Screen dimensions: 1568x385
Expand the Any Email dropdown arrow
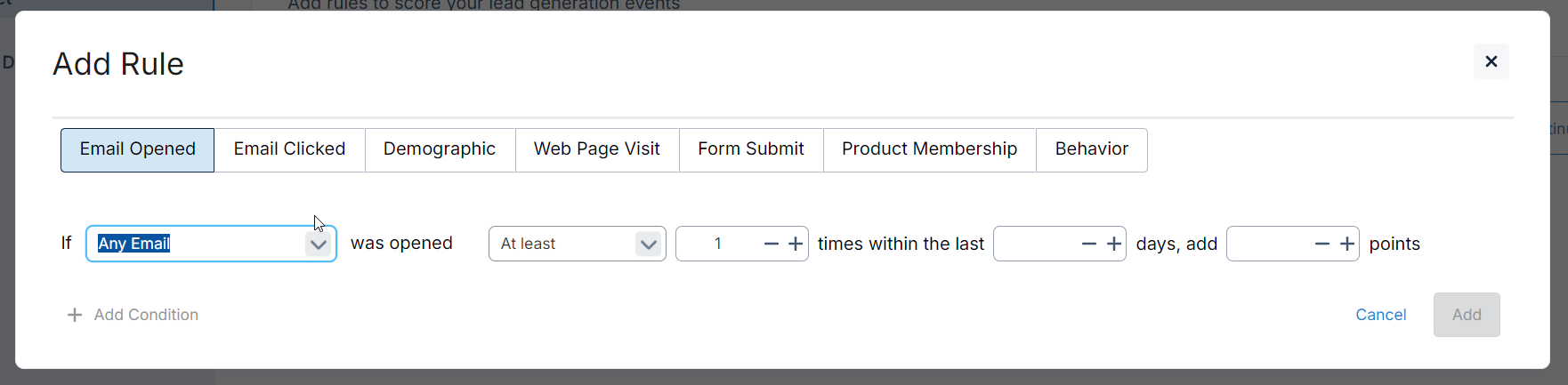pos(318,245)
